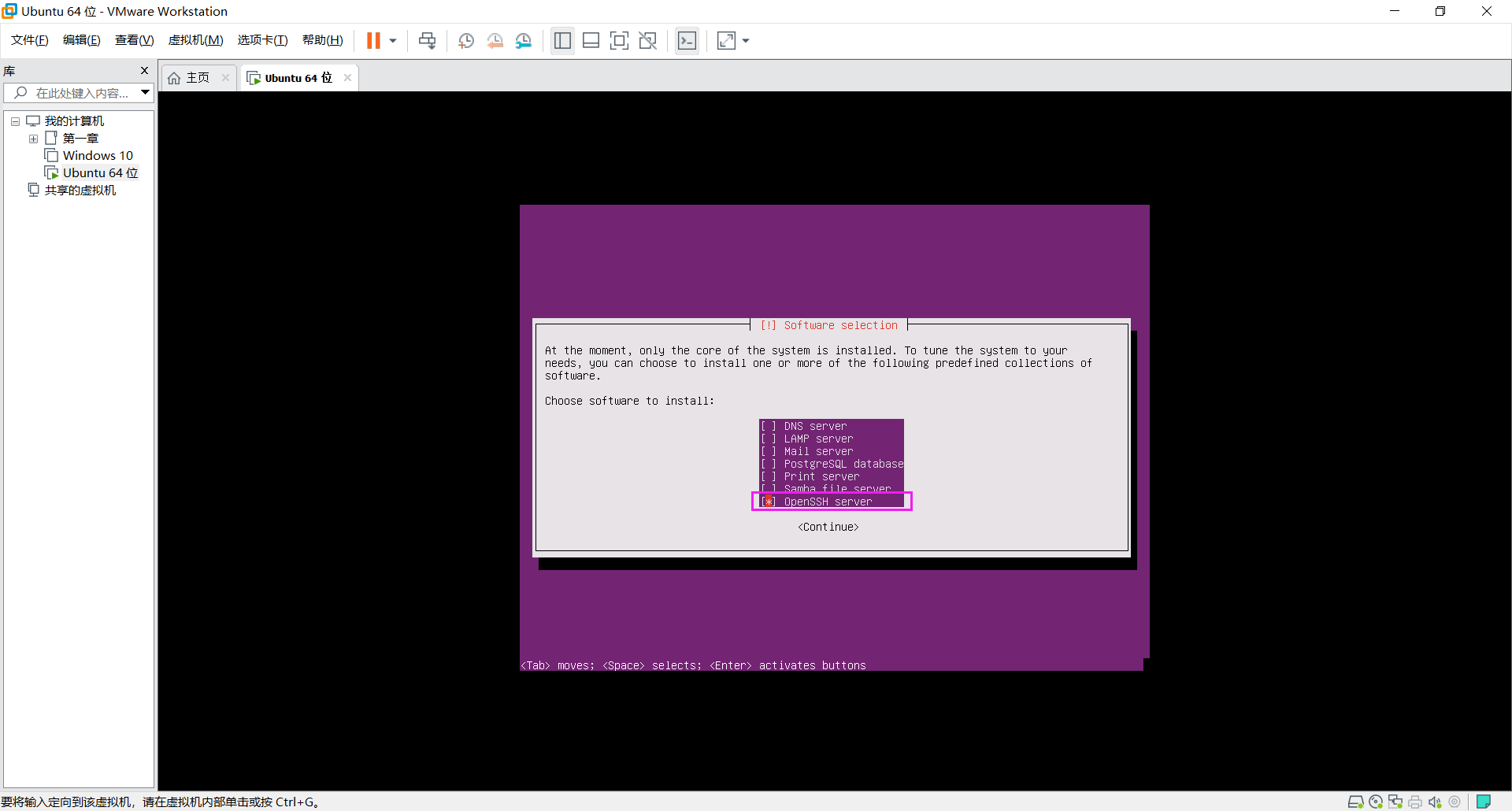
Task: Click the network adapter status icon
Action: (1395, 802)
